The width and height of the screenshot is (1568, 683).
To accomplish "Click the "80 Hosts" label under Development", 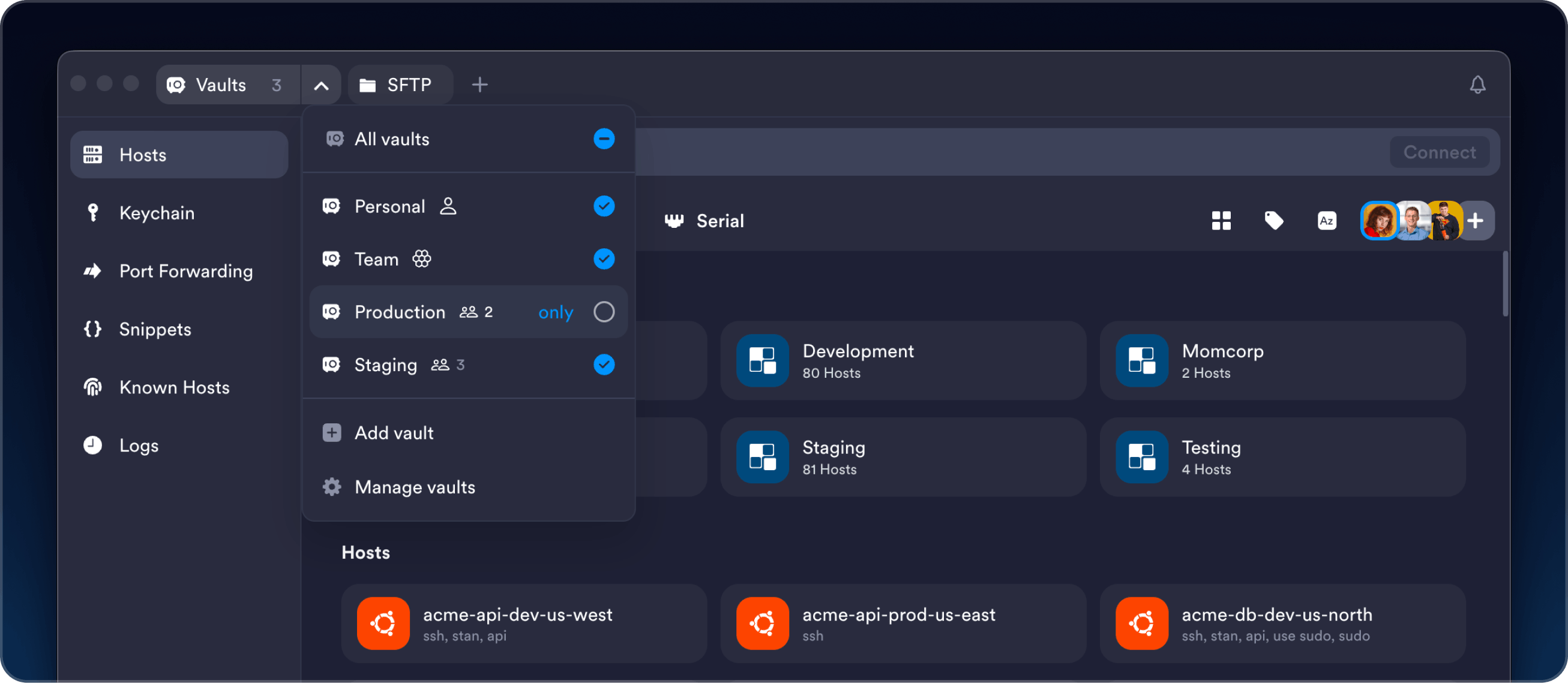I will [x=831, y=373].
